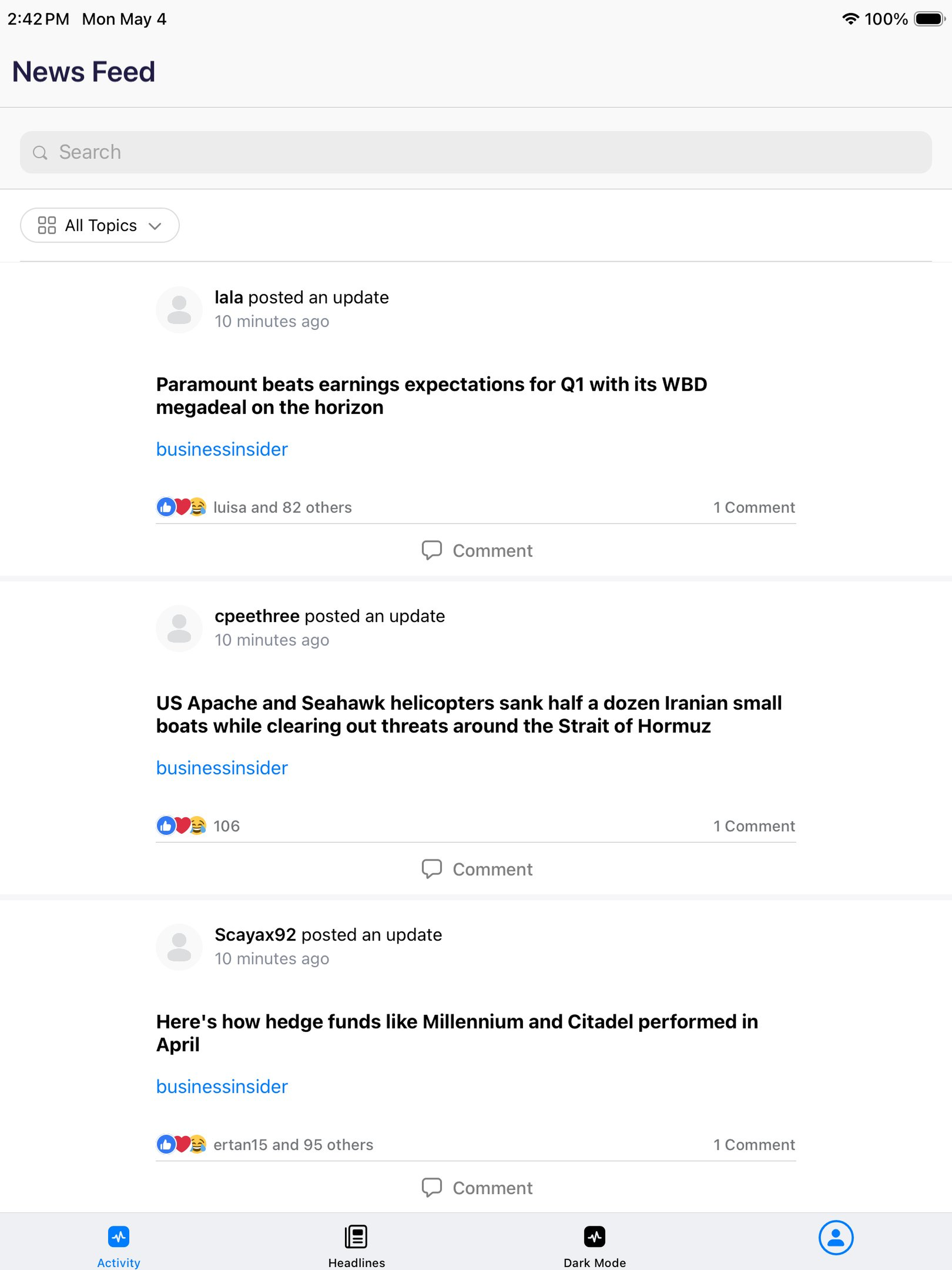
Task: Open cpeethree's avatar picture
Action: (x=179, y=628)
